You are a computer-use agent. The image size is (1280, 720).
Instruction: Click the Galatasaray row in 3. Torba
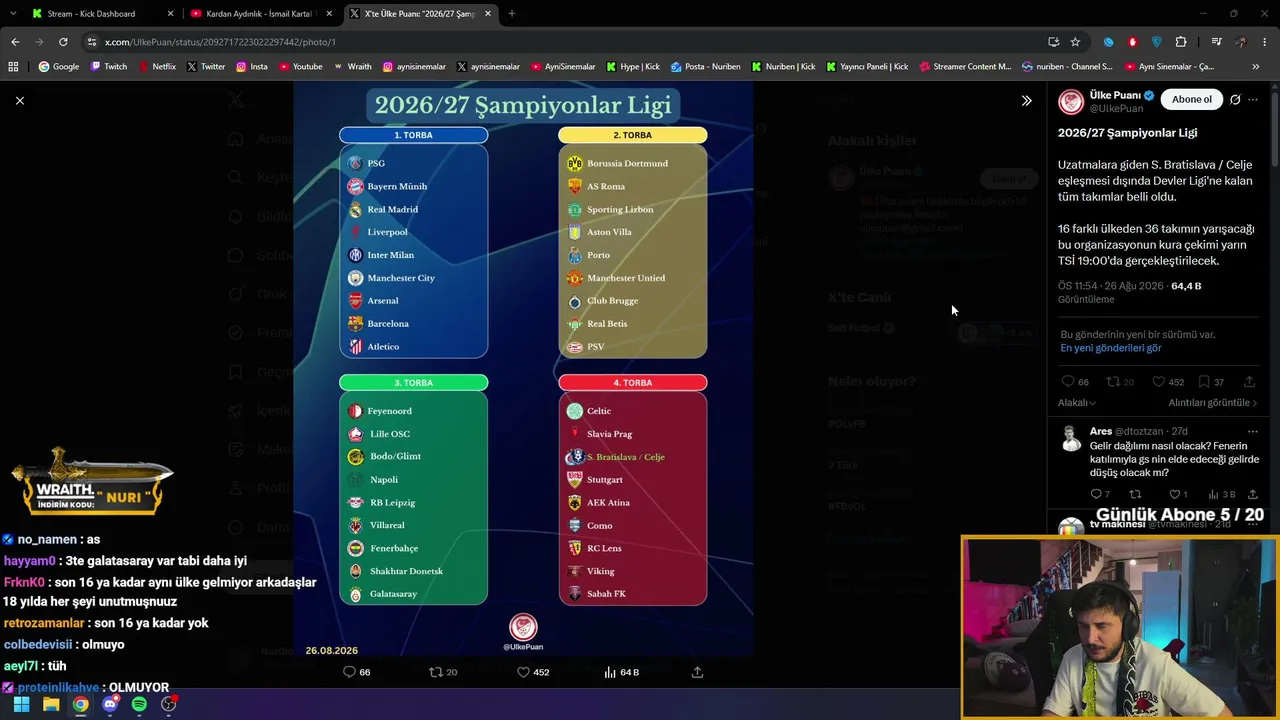pyautogui.click(x=414, y=594)
